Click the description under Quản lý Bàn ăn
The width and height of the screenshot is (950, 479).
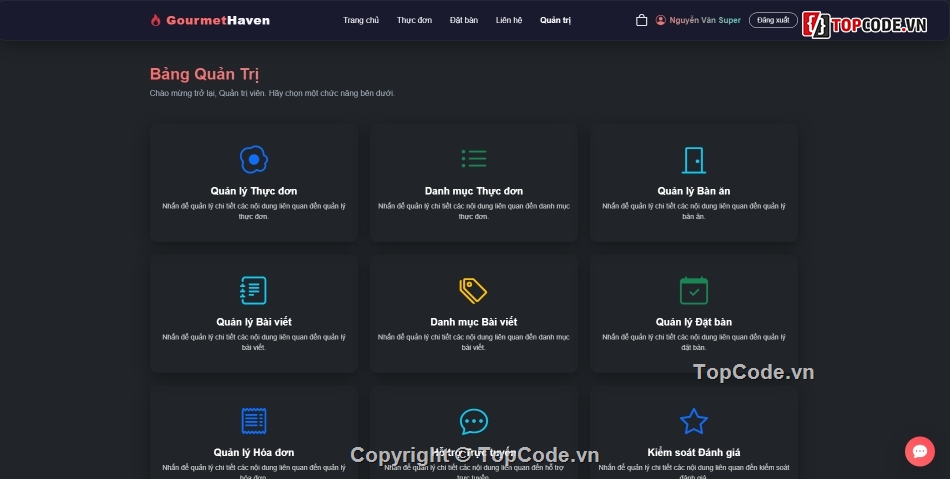[x=694, y=211]
